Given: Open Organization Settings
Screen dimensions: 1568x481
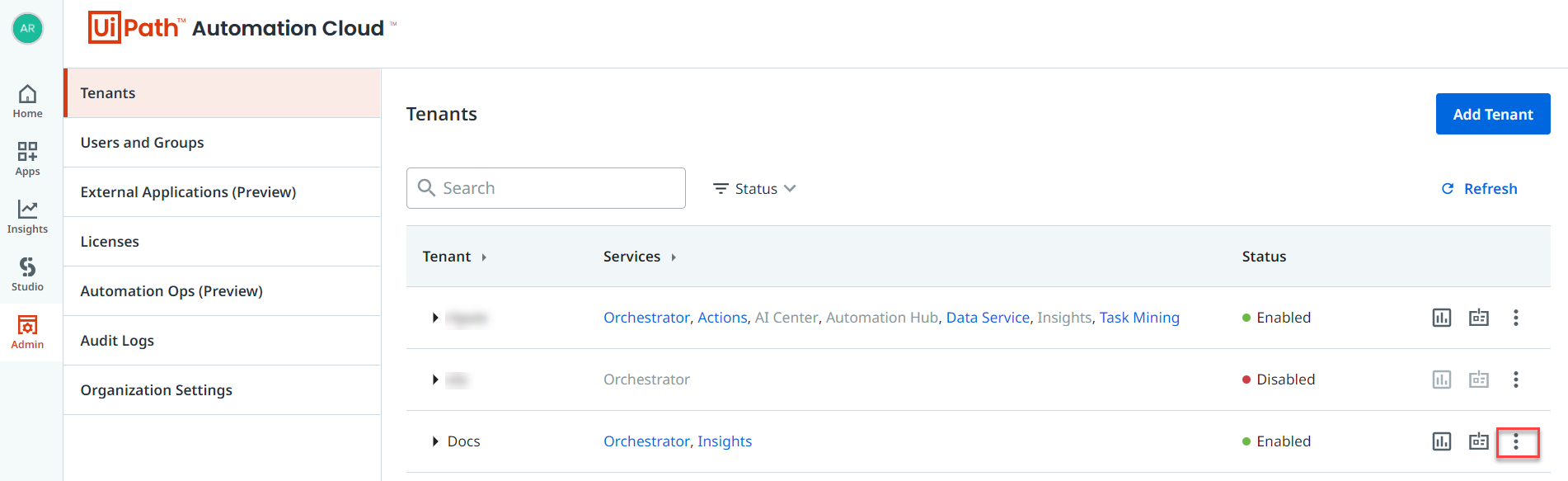Looking at the screenshot, I should click(222, 390).
